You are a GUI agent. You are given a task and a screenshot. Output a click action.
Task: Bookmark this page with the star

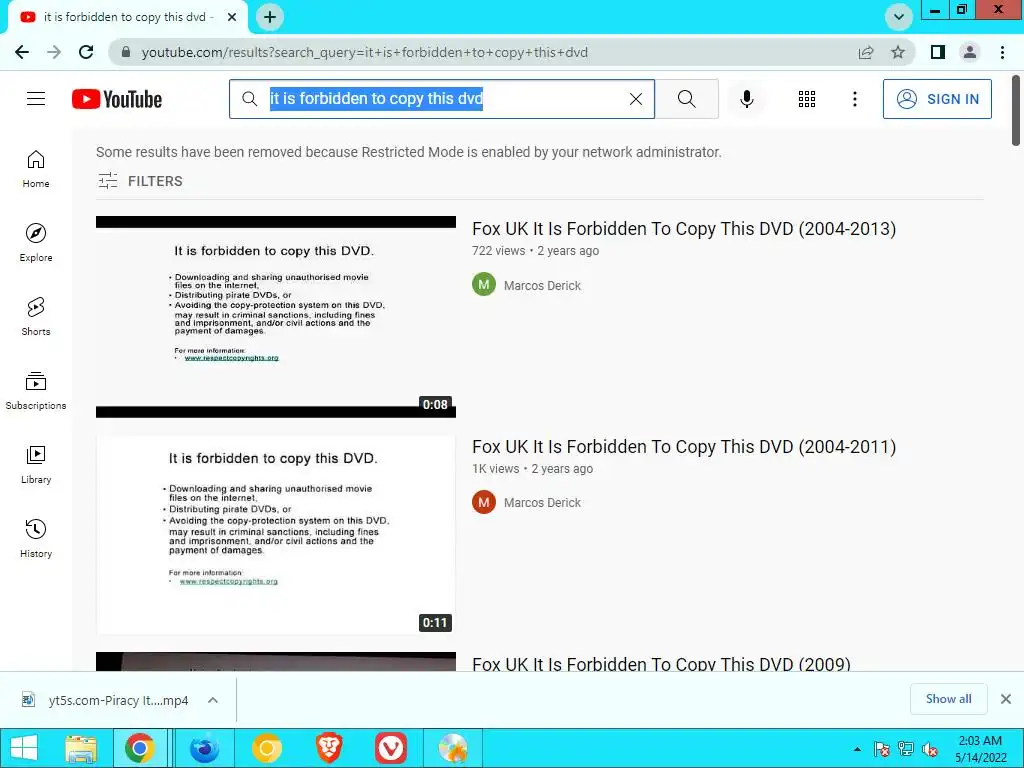click(898, 52)
